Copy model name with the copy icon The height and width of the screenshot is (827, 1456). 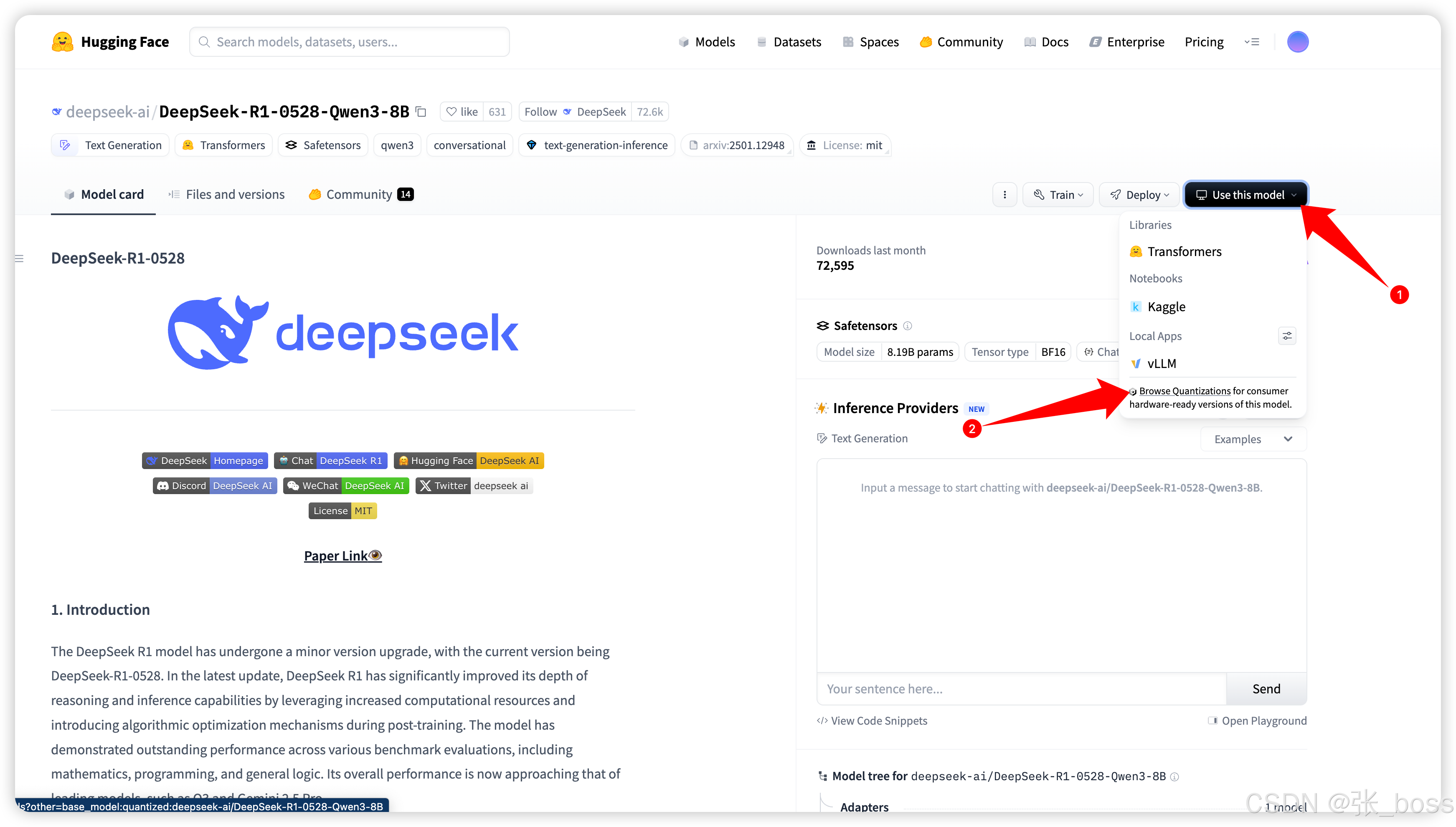(x=421, y=112)
